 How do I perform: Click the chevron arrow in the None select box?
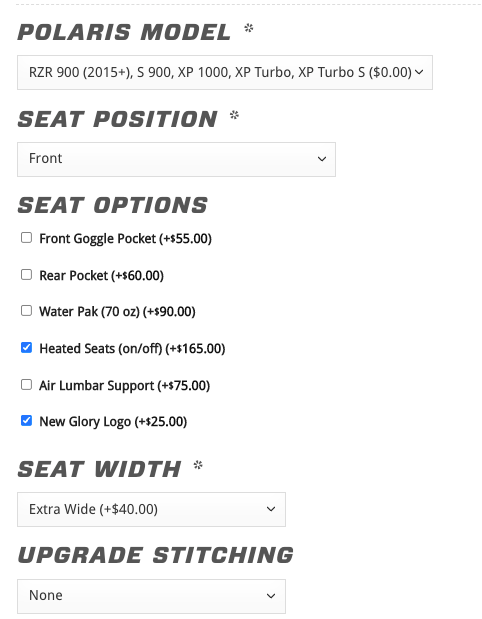[271, 596]
